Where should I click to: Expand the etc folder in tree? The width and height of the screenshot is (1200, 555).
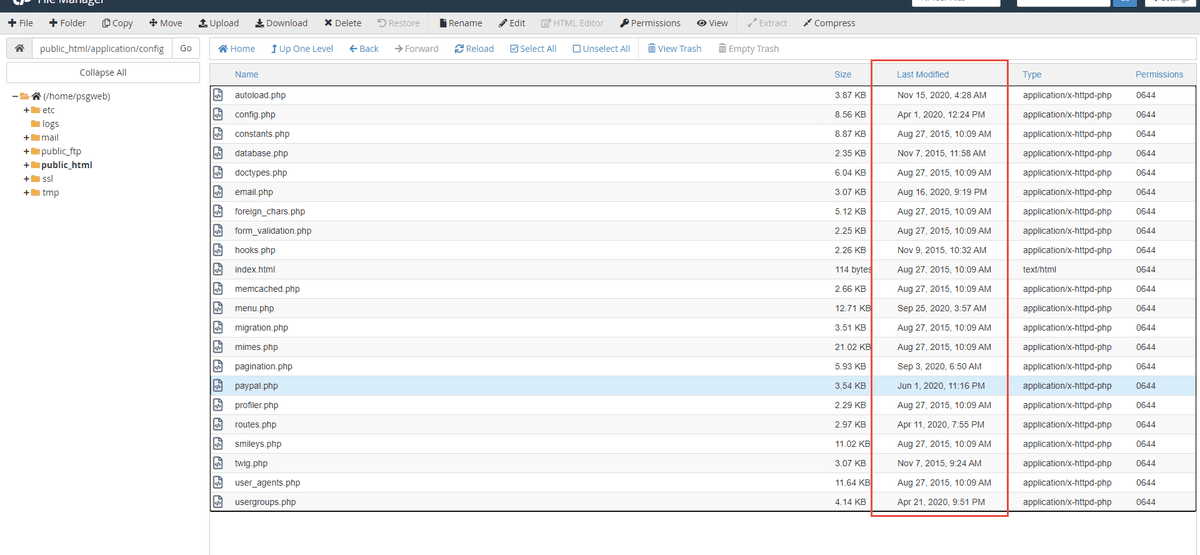point(26,110)
